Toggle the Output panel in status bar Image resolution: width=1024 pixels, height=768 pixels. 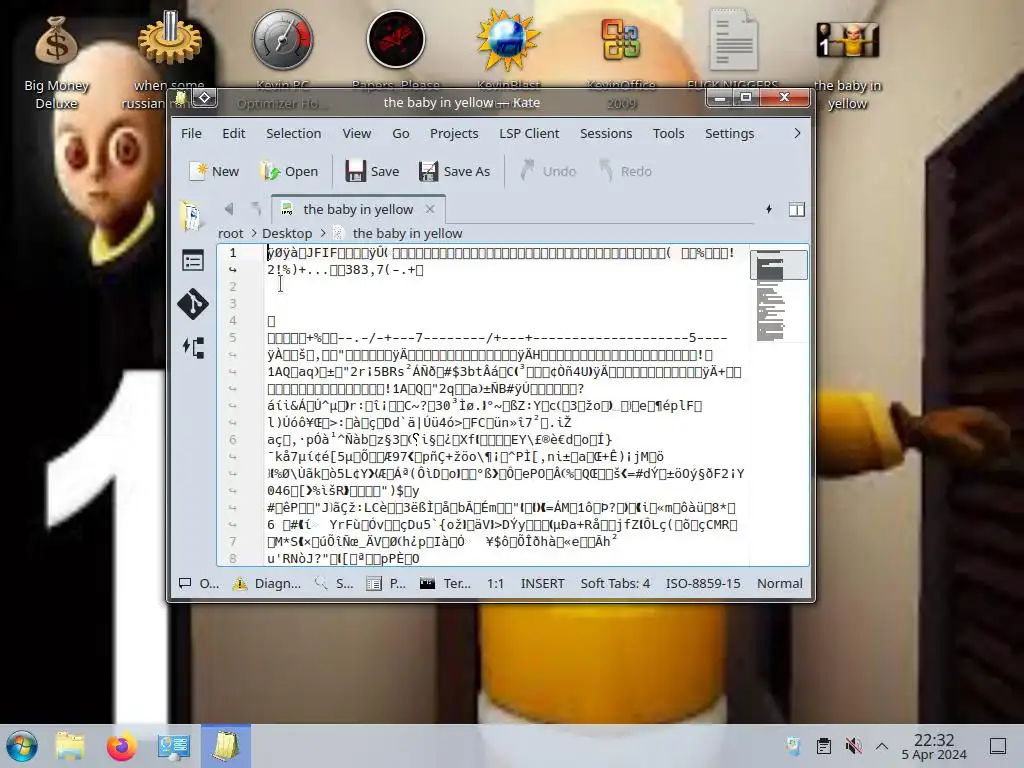(199, 583)
